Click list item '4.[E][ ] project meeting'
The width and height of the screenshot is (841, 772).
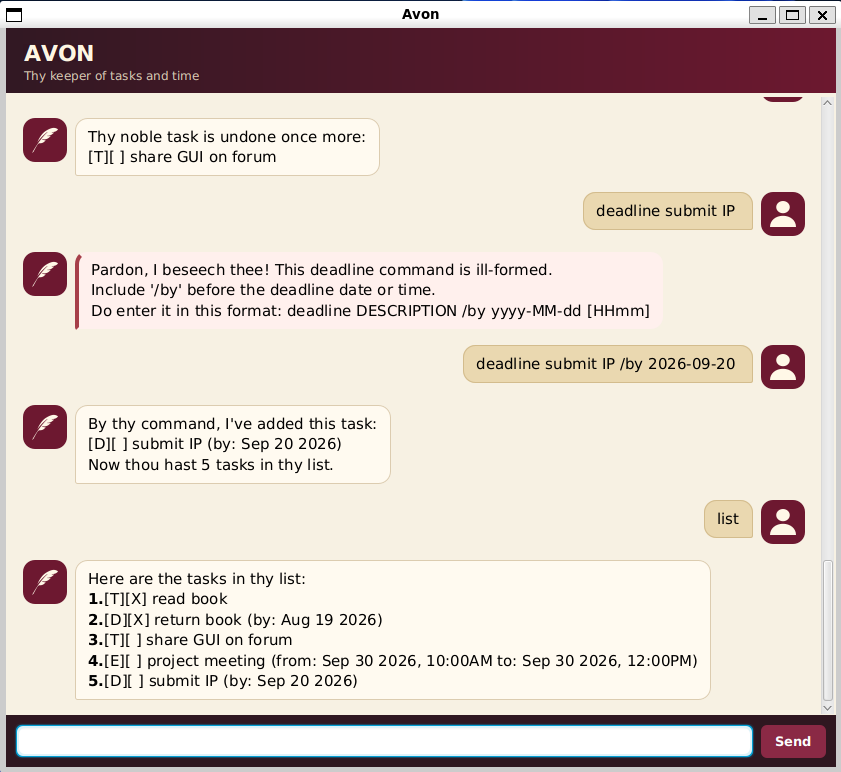coord(393,661)
